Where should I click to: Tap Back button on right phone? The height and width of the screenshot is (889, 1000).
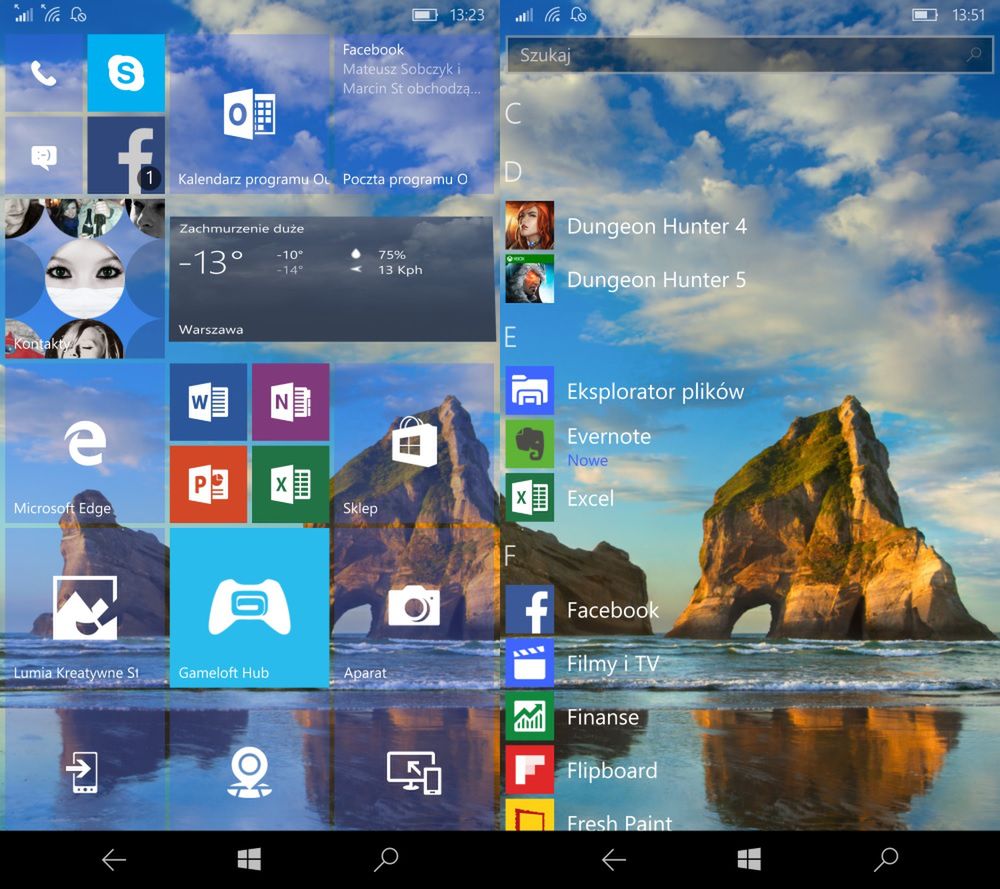coord(614,860)
